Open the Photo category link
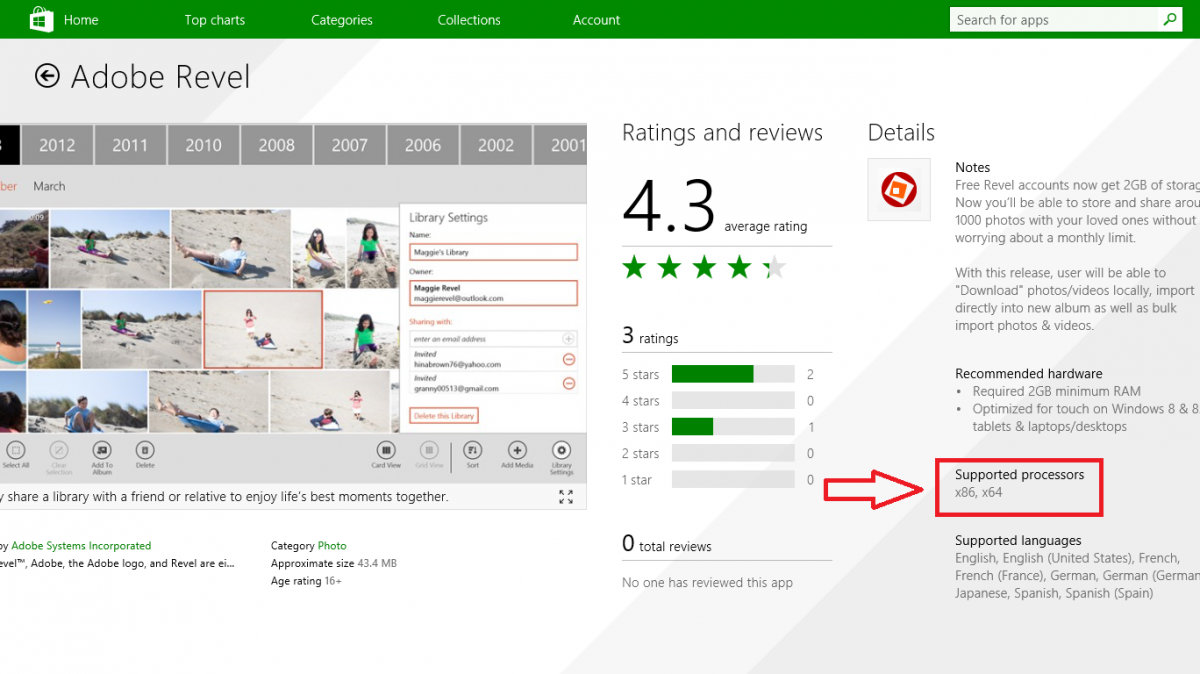 [x=332, y=546]
